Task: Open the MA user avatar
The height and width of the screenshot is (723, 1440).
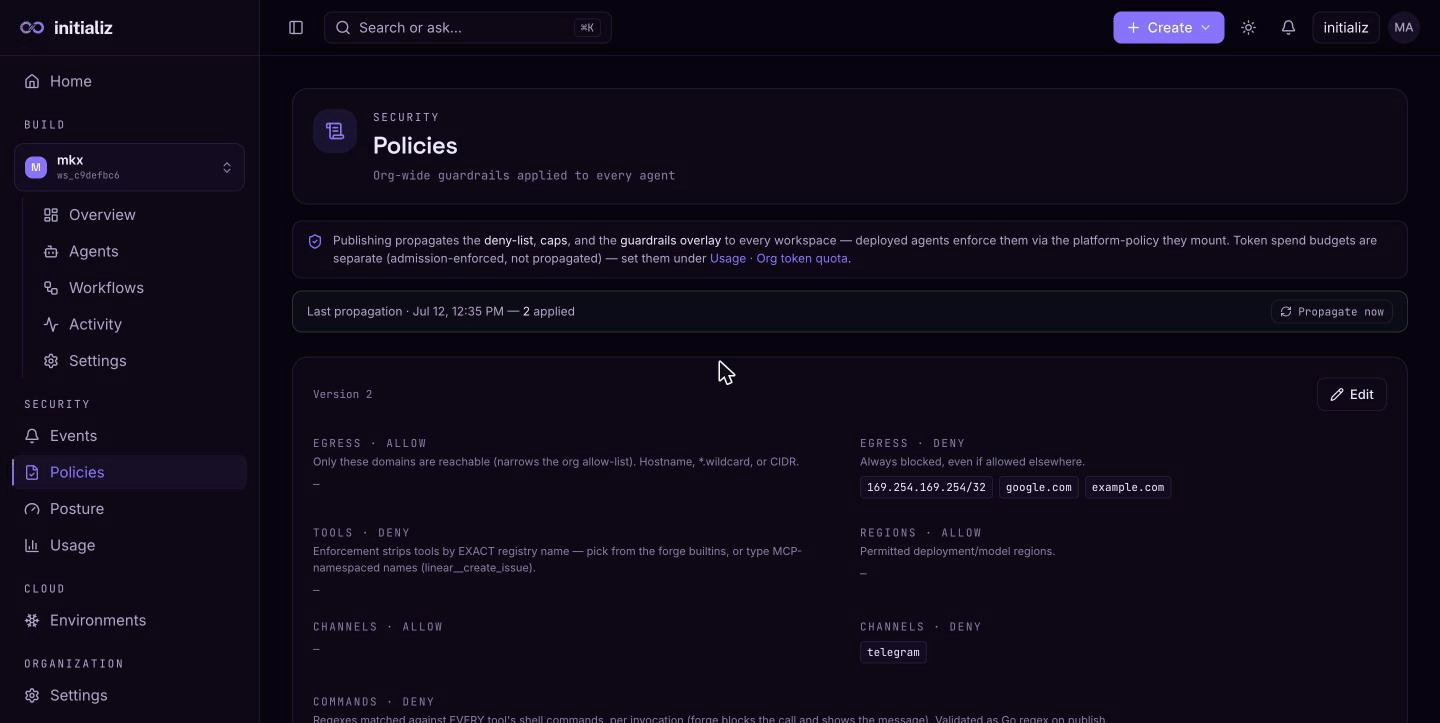Action: click(x=1404, y=28)
